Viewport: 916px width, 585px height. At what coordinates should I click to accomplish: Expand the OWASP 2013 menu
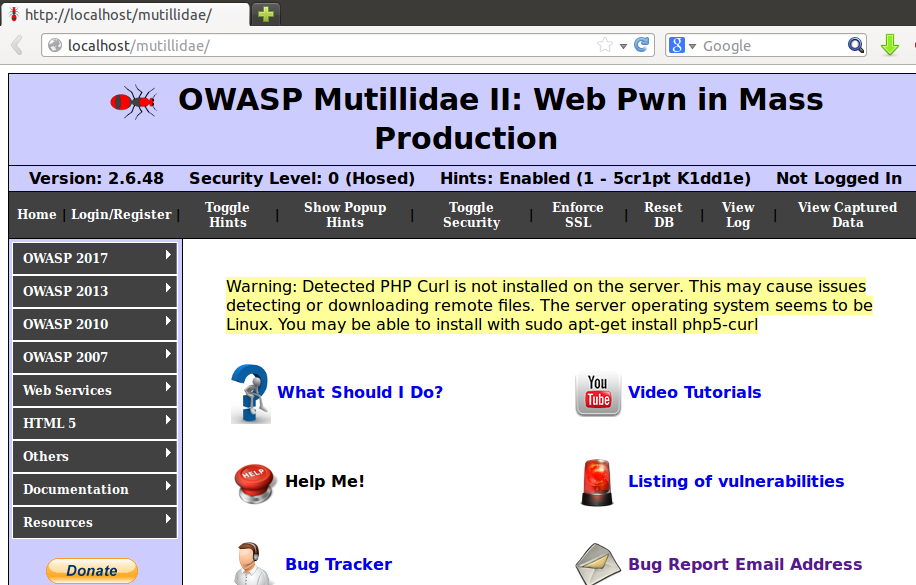(x=95, y=291)
